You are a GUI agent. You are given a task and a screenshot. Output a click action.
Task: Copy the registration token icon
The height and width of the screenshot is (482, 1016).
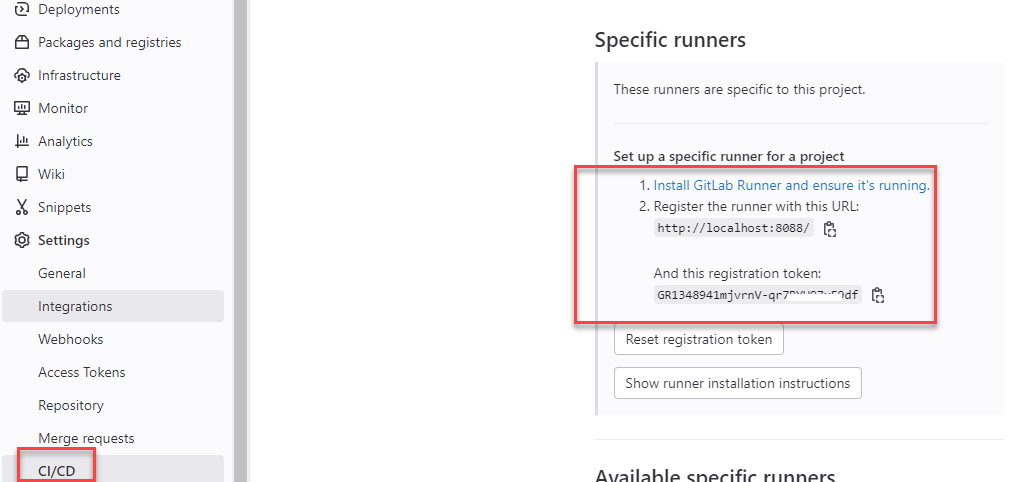[878, 295]
